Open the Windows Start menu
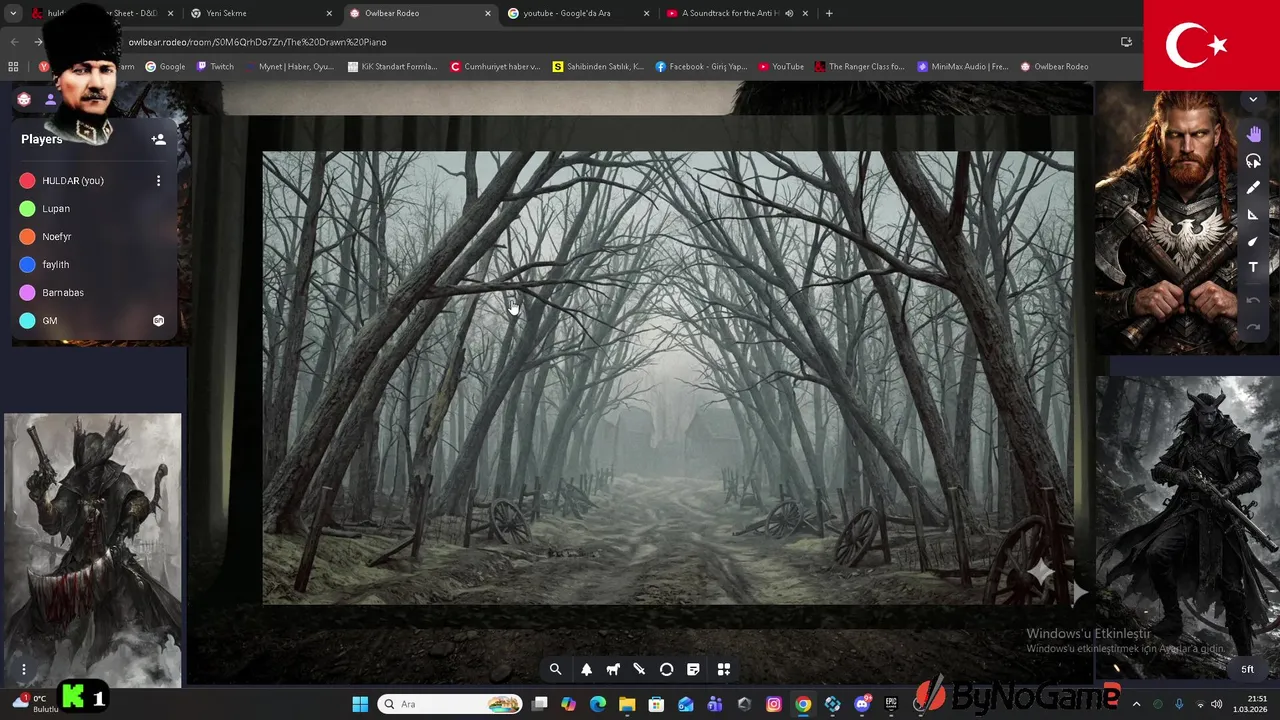Viewport: 1280px width, 720px height. coord(360,704)
